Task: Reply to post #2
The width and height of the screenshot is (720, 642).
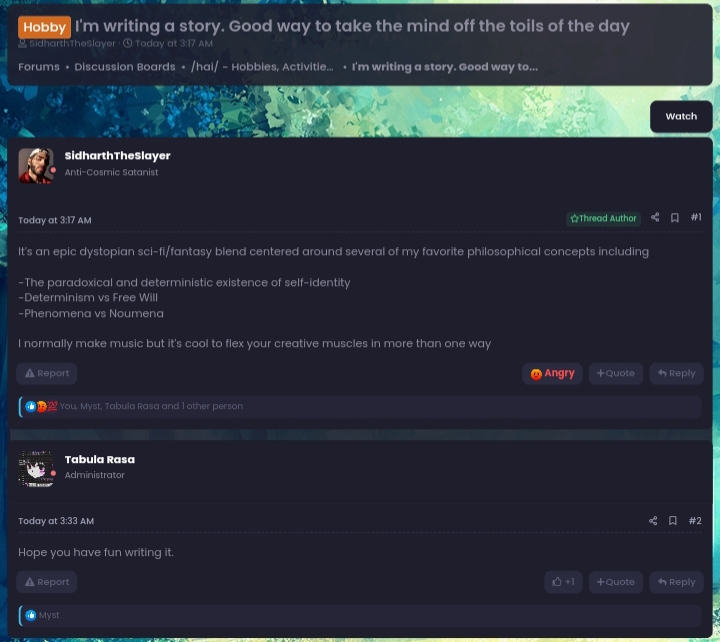Action: click(x=676, y=582)
